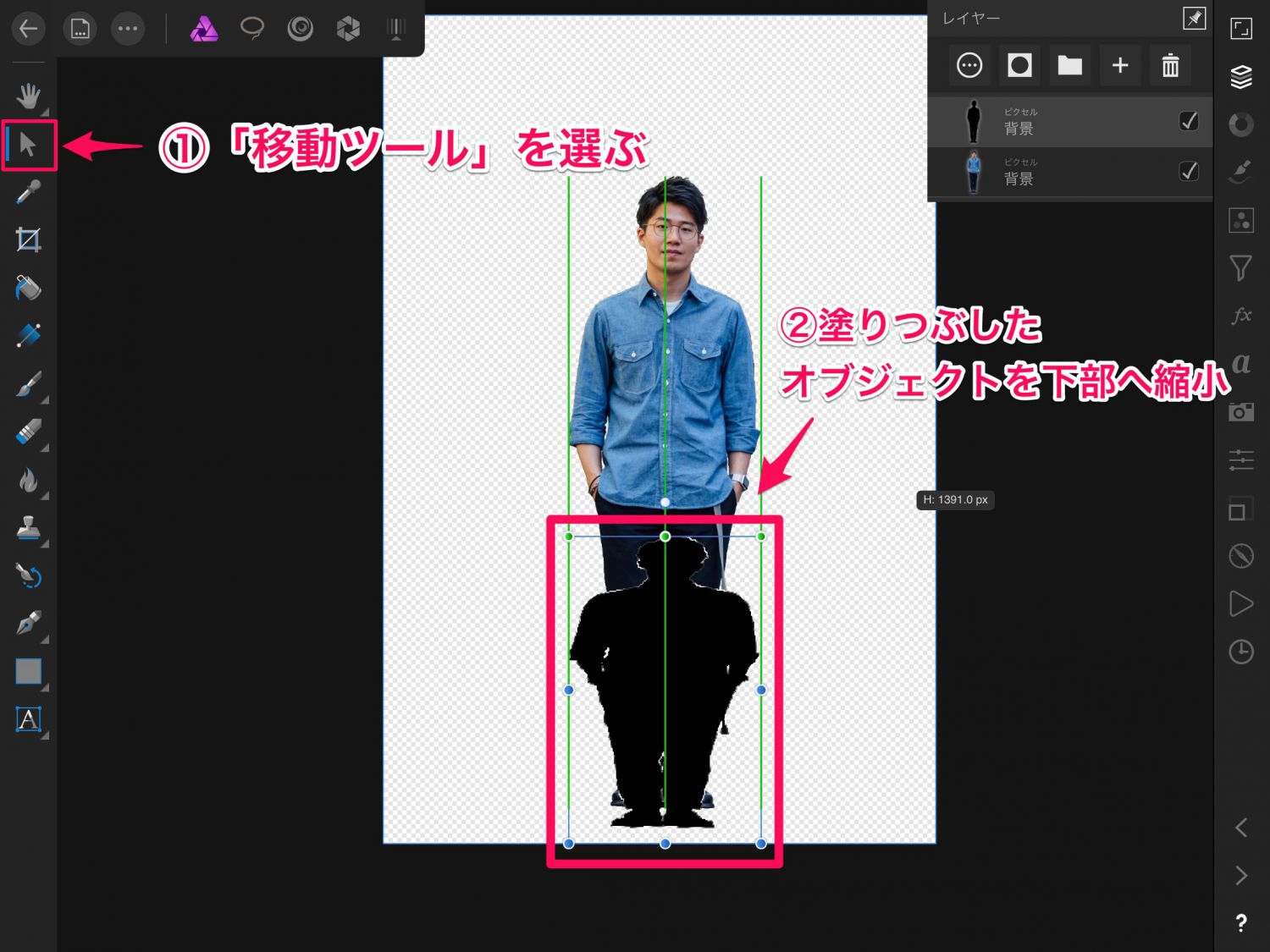Select the Pen tool
Screen dimensions: 1270x952
pos(28,624)
